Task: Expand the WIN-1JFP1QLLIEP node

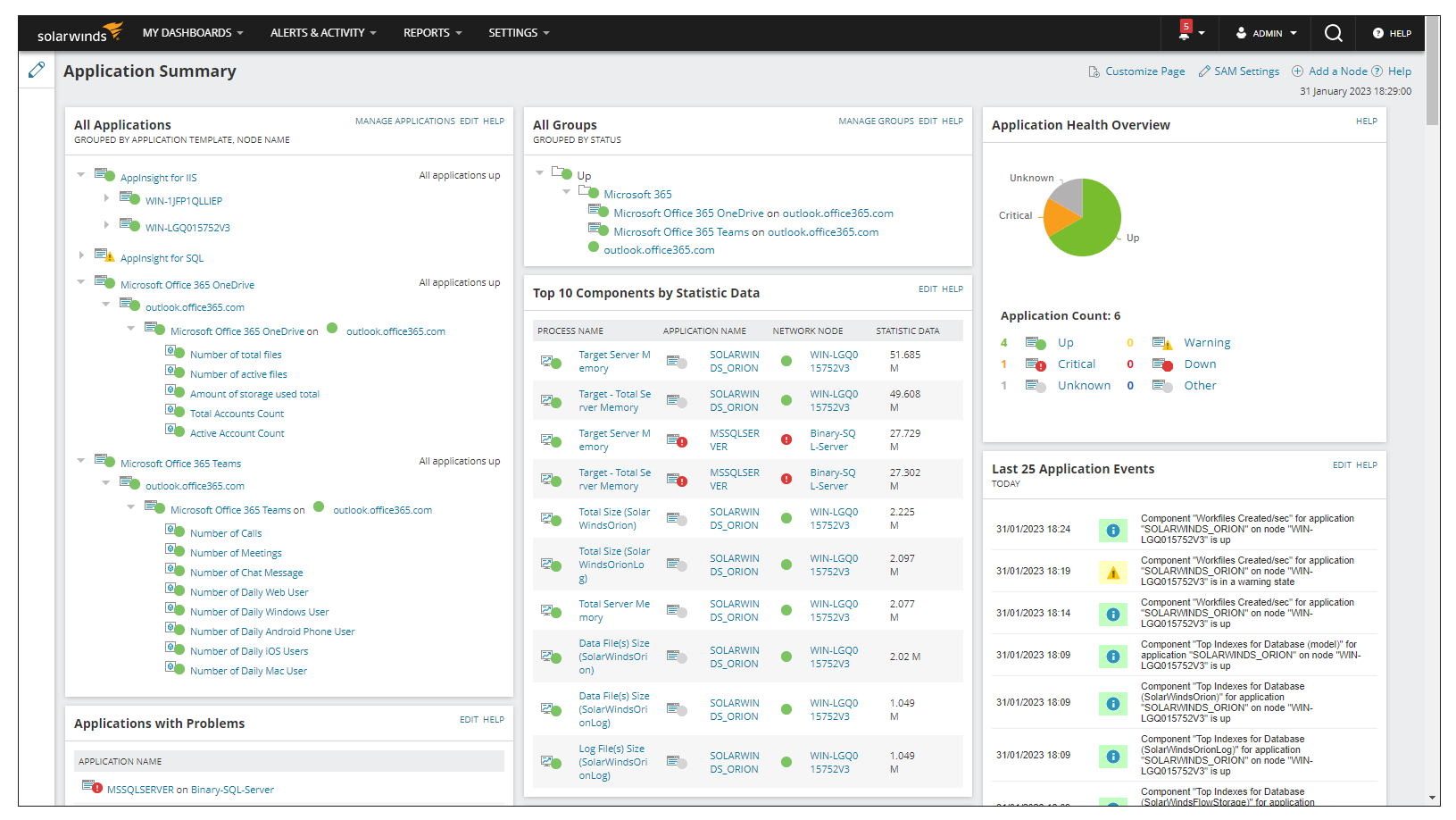Action: [x=106, y=198]
